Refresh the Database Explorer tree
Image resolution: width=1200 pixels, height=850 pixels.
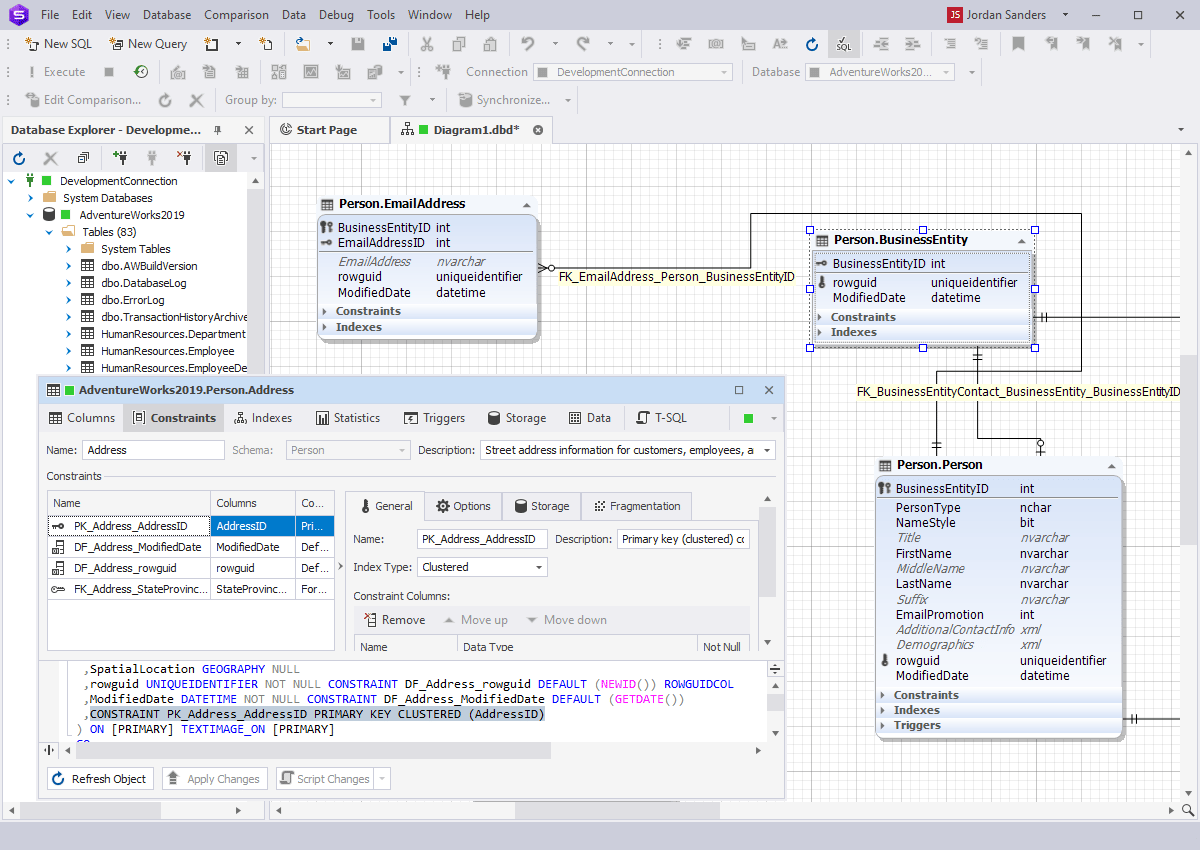click(18, 158)
